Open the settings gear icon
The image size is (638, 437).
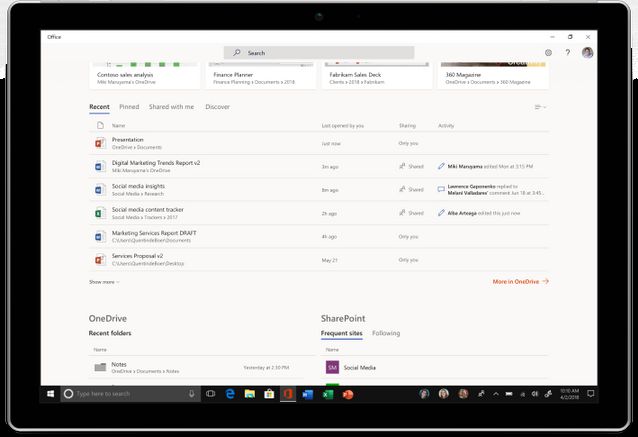pos(548,52)
